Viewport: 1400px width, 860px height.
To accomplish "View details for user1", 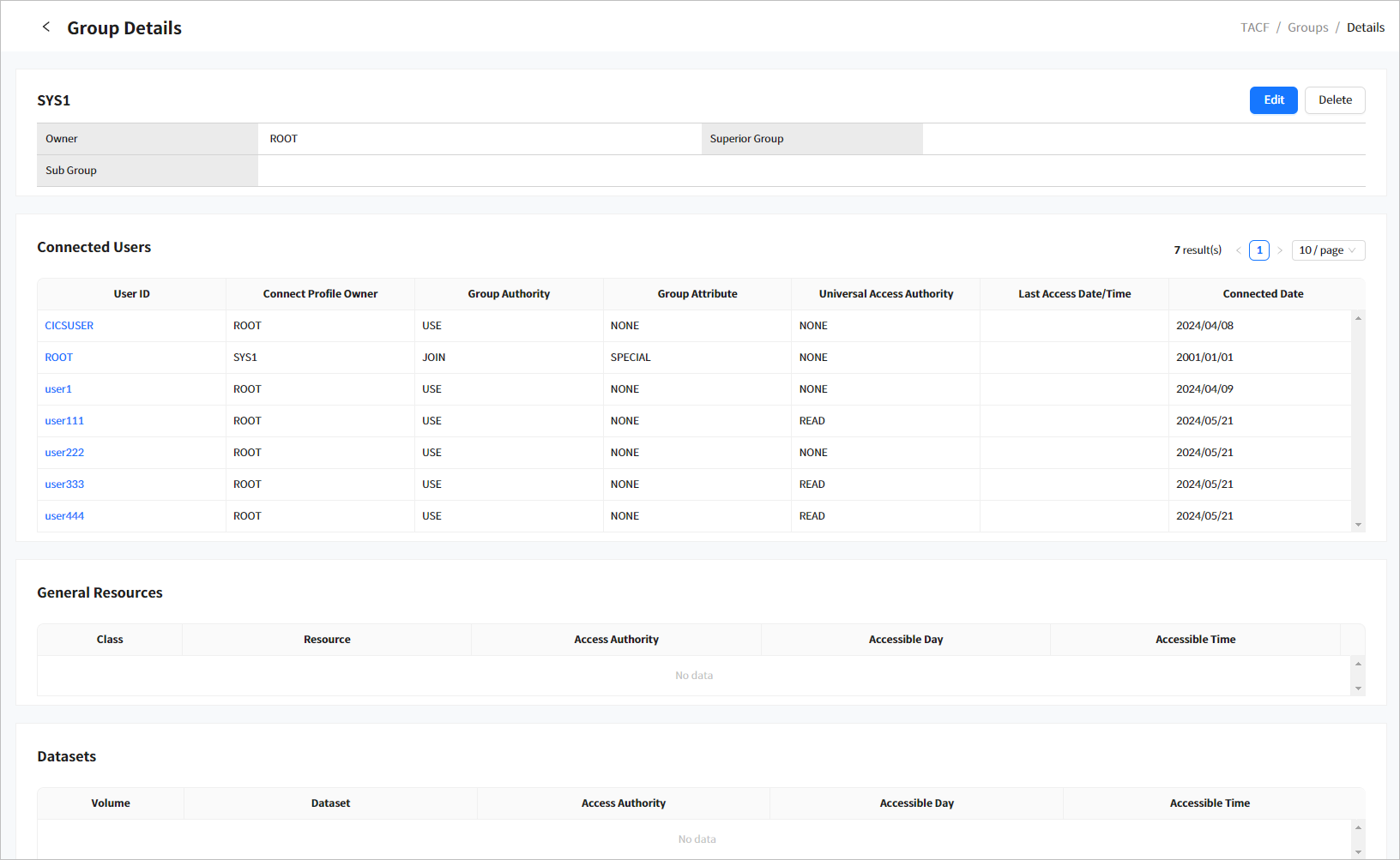I will coord(58,389).
